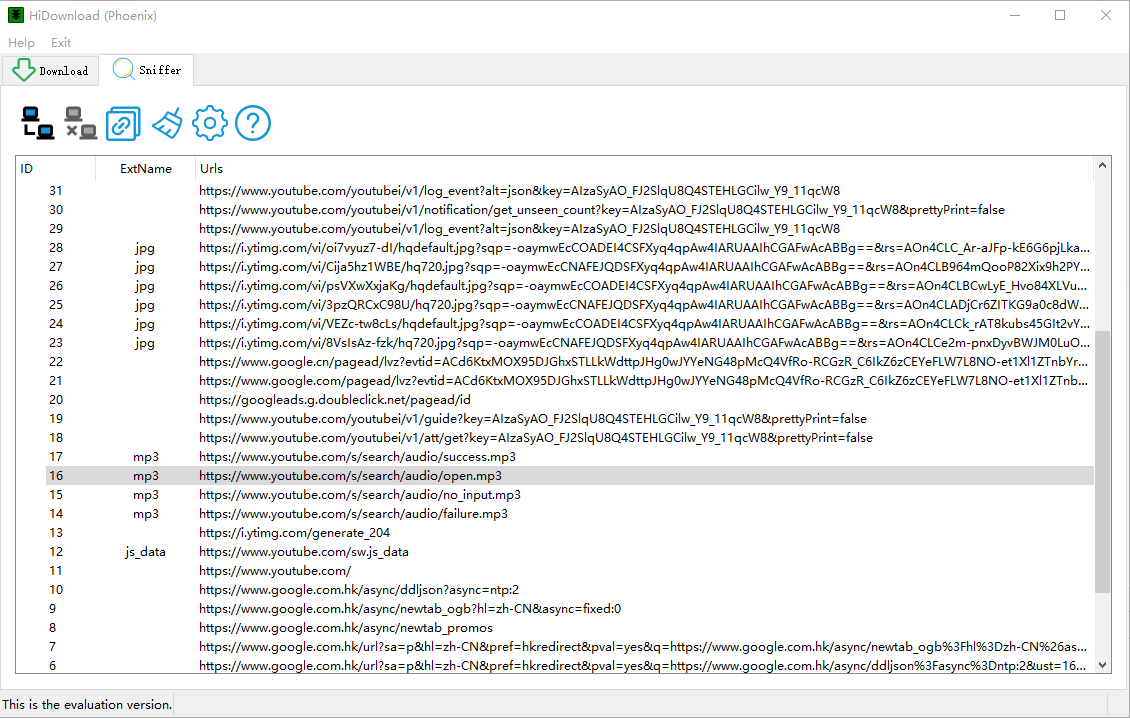The image size is (1130, 719).
Task: Select row 22 google.cn pagead URL
Action: pos(644,362)
